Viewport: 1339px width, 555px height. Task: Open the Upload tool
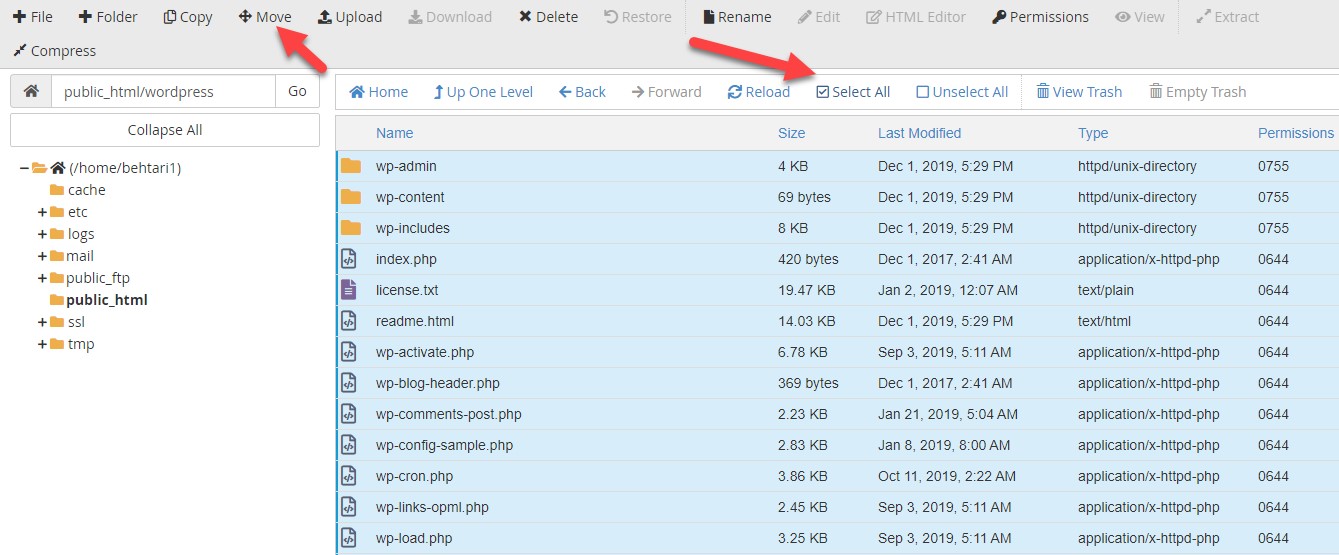(x=350, y=17)
